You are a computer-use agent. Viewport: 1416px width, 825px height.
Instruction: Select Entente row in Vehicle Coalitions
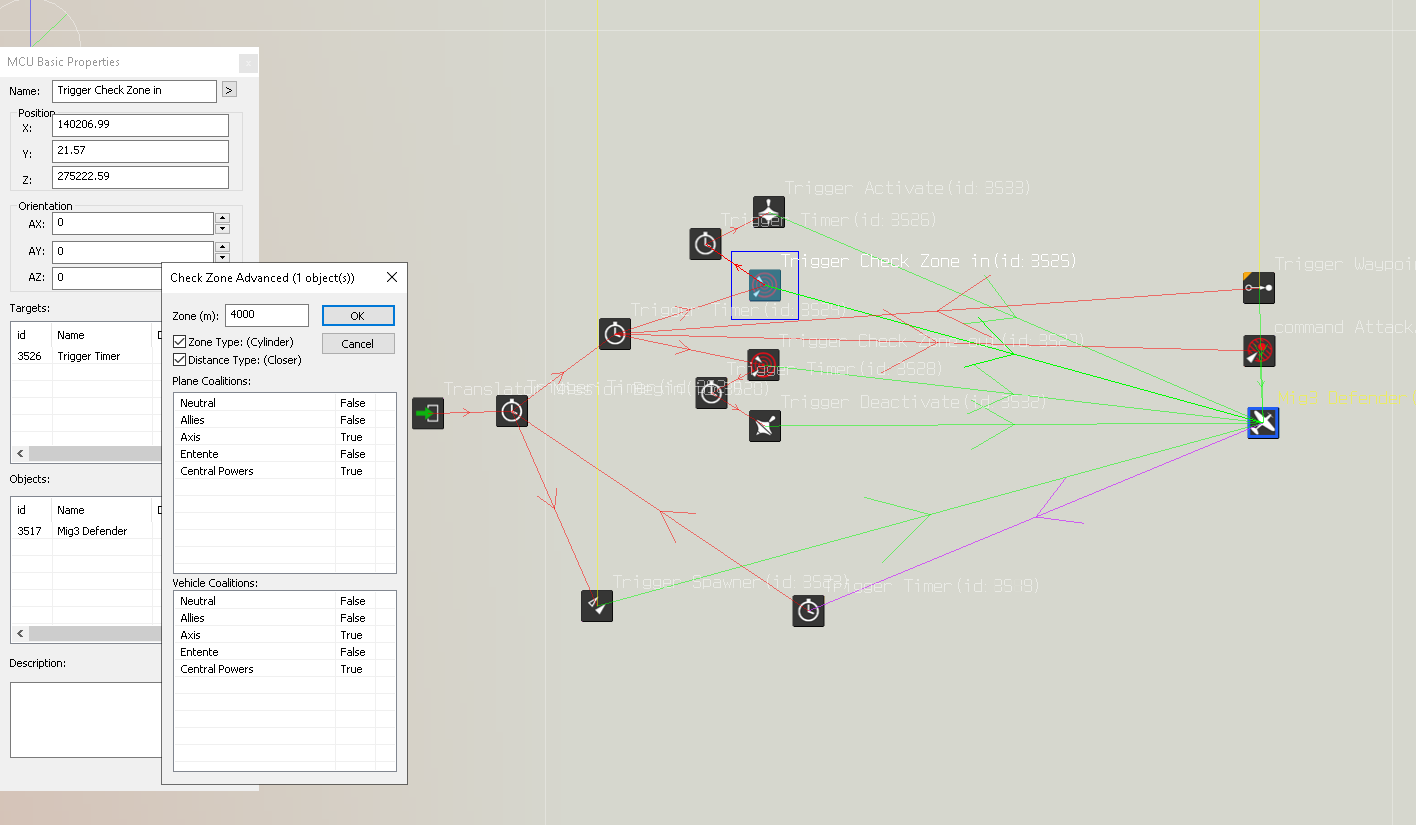[285, 652]
